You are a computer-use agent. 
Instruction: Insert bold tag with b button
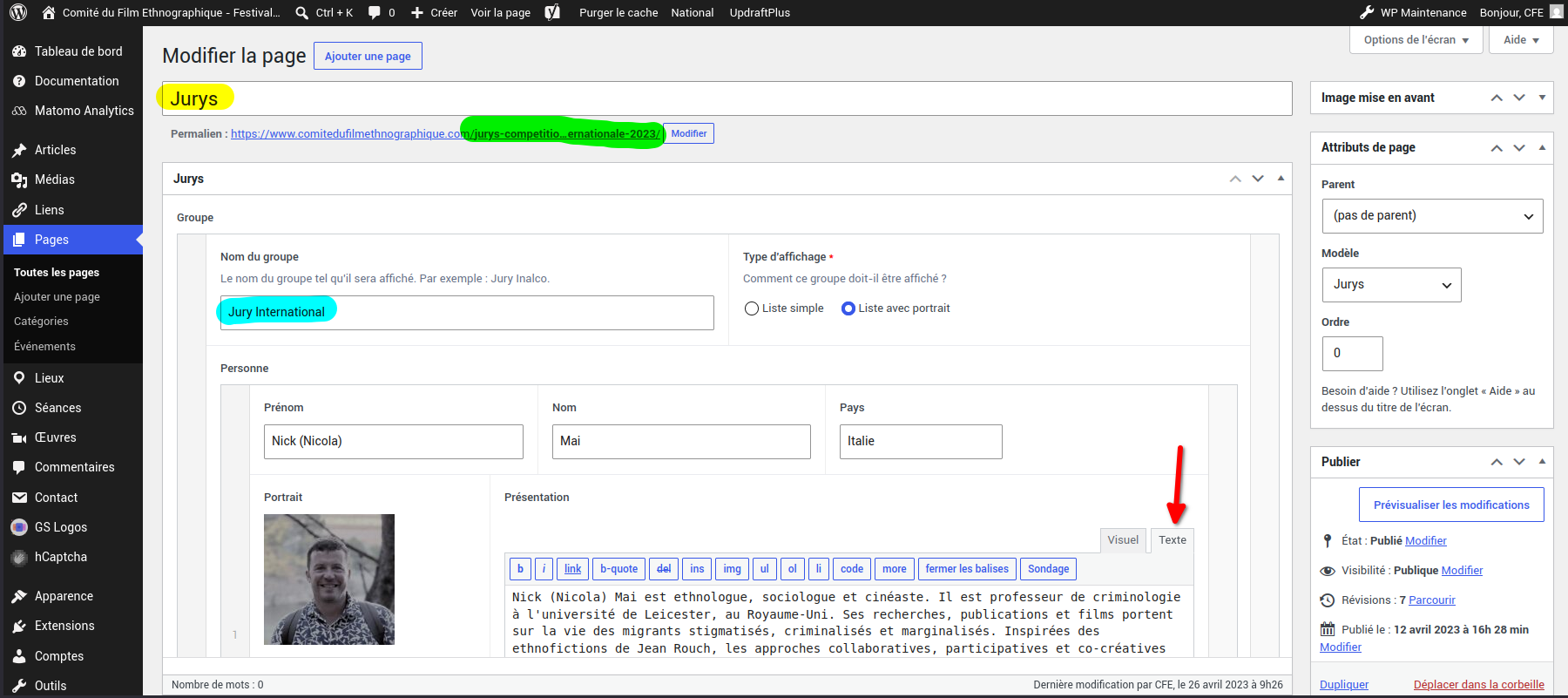(520, 569)
